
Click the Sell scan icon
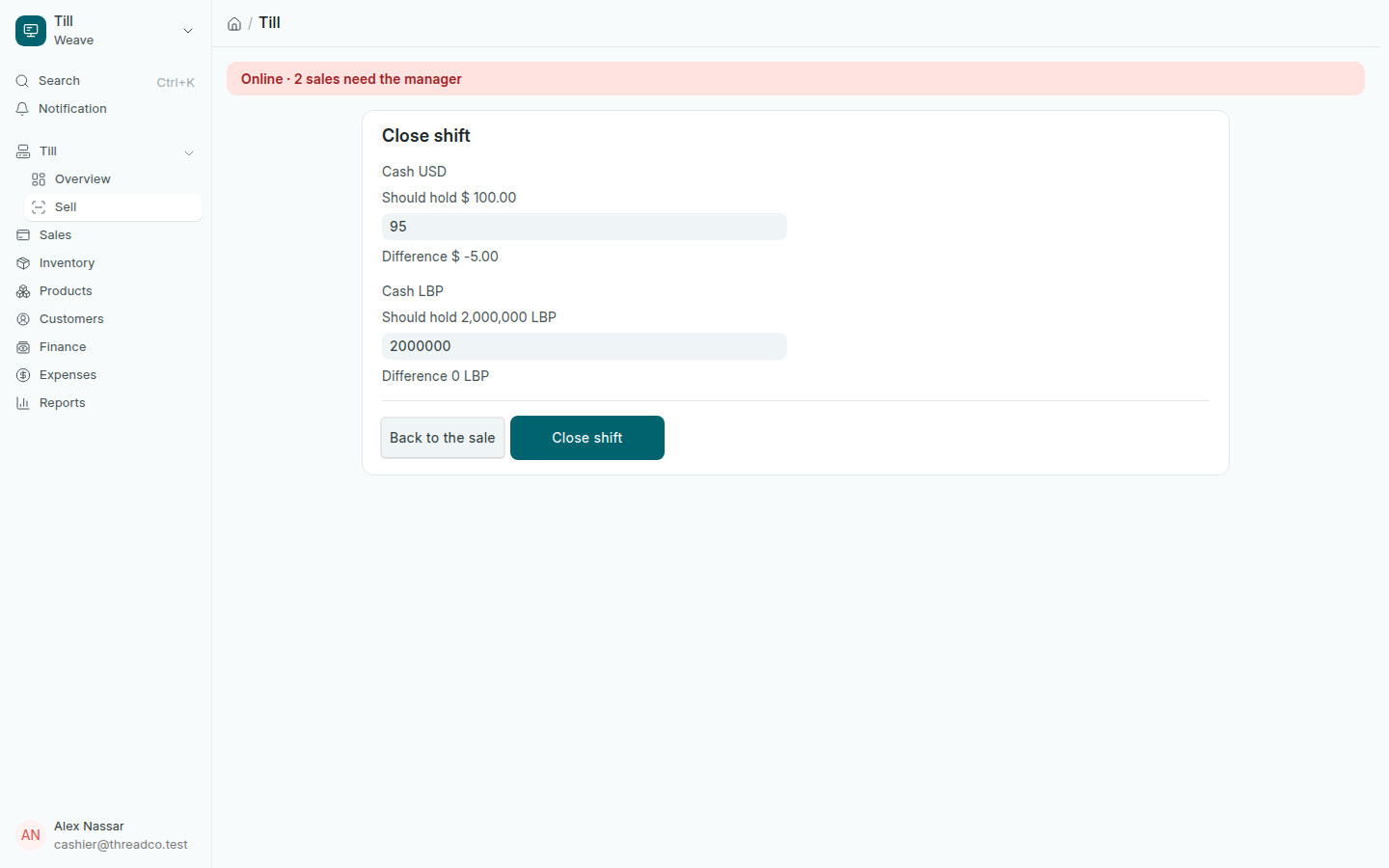[39, 207]
